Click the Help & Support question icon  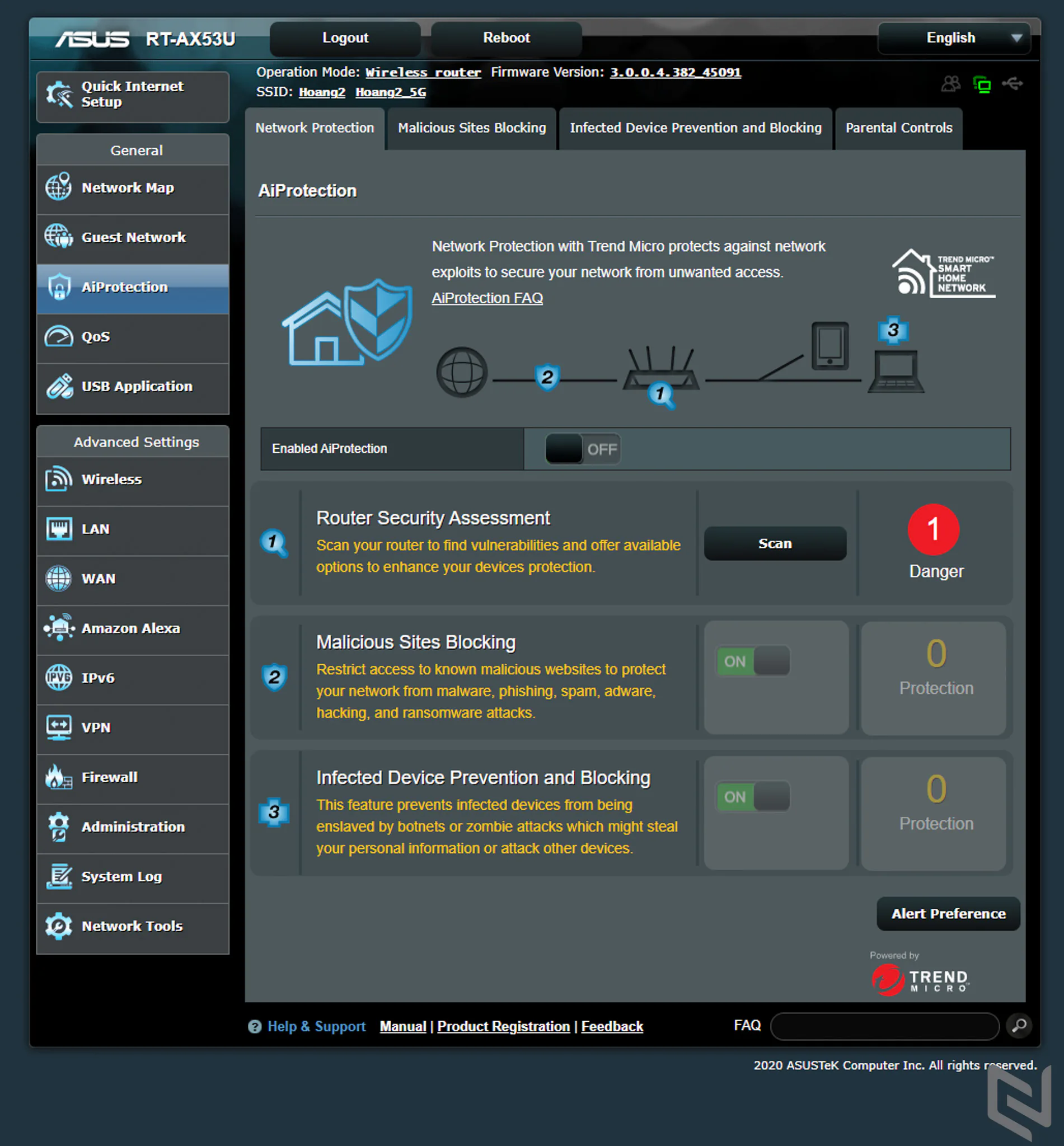255,1026
